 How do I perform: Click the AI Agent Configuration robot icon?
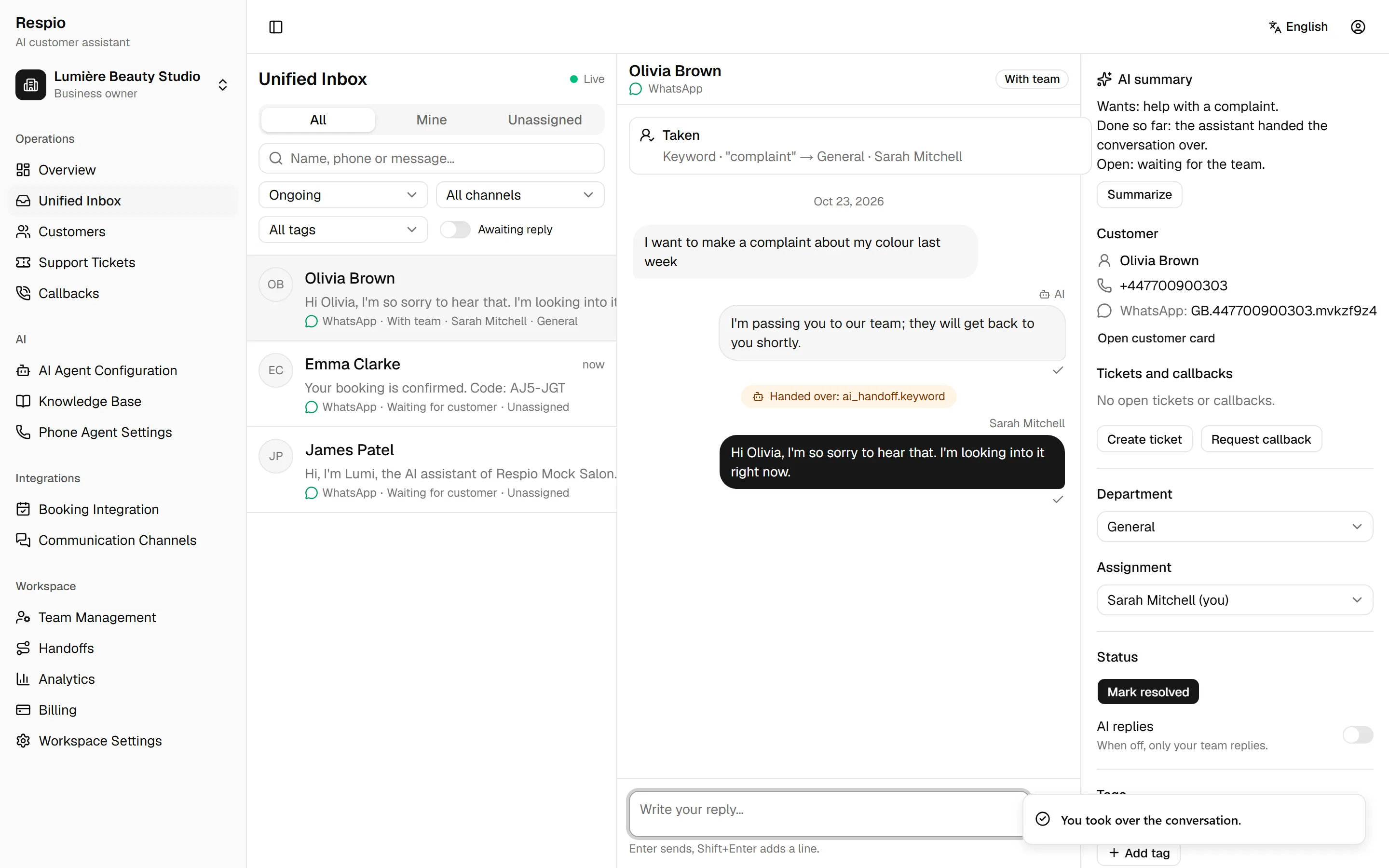23,371
